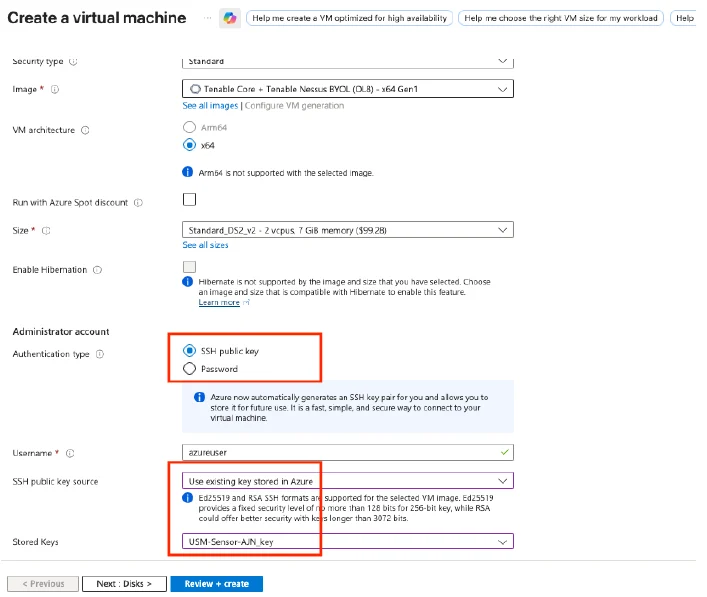Open the Size dropdown Standard_DS2_v2
Viewport: 707px width, 597px height.
coord(348,230)
